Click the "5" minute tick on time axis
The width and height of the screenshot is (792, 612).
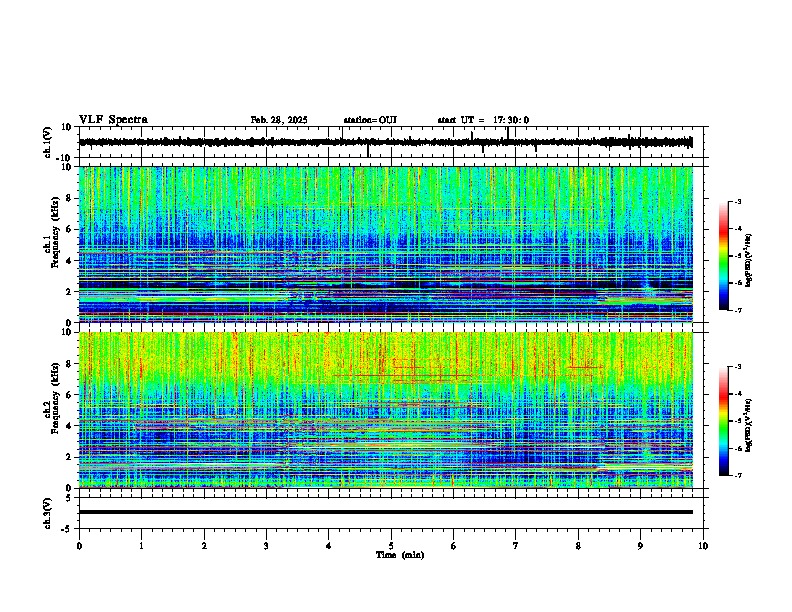coord(391,546)
